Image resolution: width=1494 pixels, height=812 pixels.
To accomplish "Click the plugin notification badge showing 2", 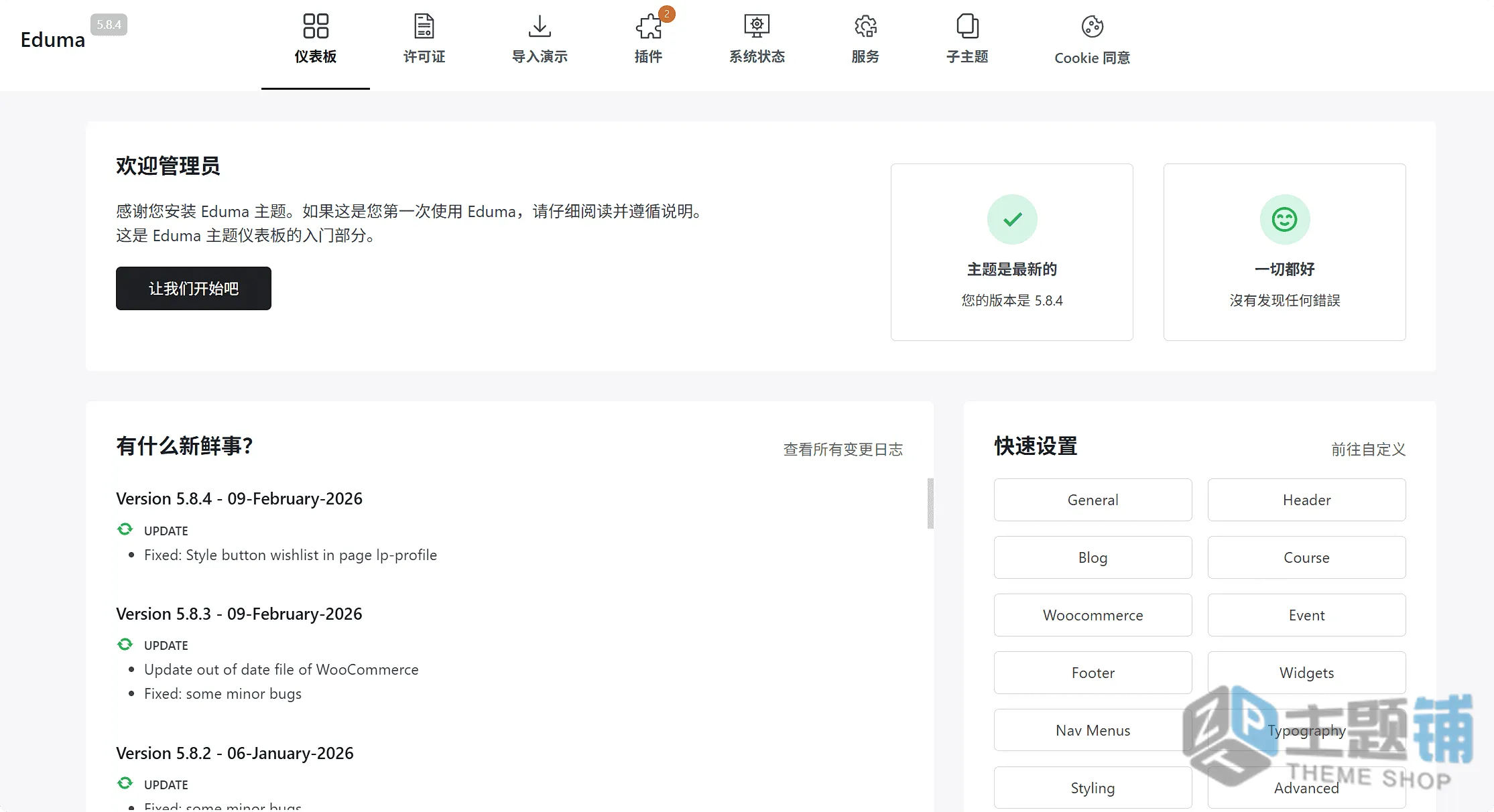I will (x=666, y=13).
